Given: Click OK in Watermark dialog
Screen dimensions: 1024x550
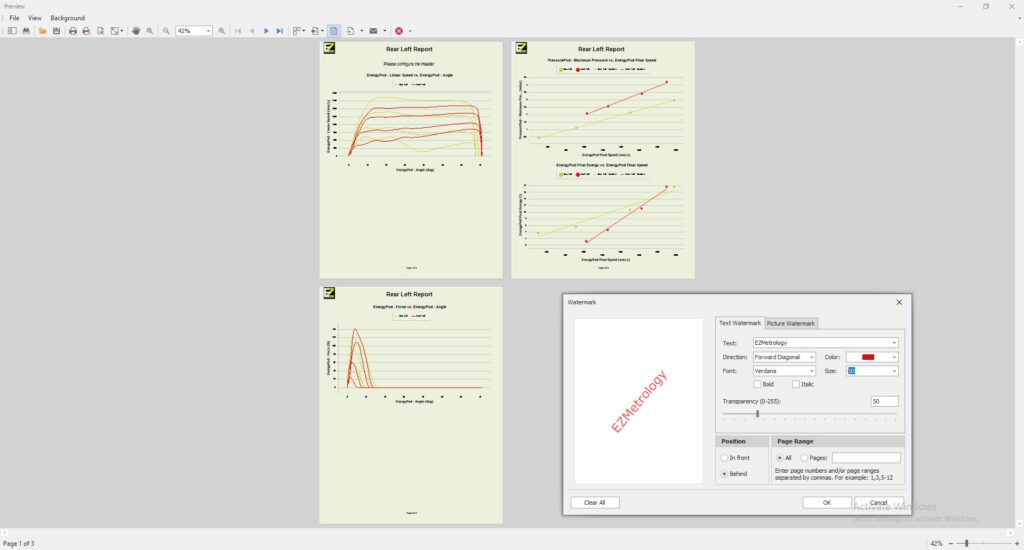Looking at the screenshot, I should pos(827,502).
